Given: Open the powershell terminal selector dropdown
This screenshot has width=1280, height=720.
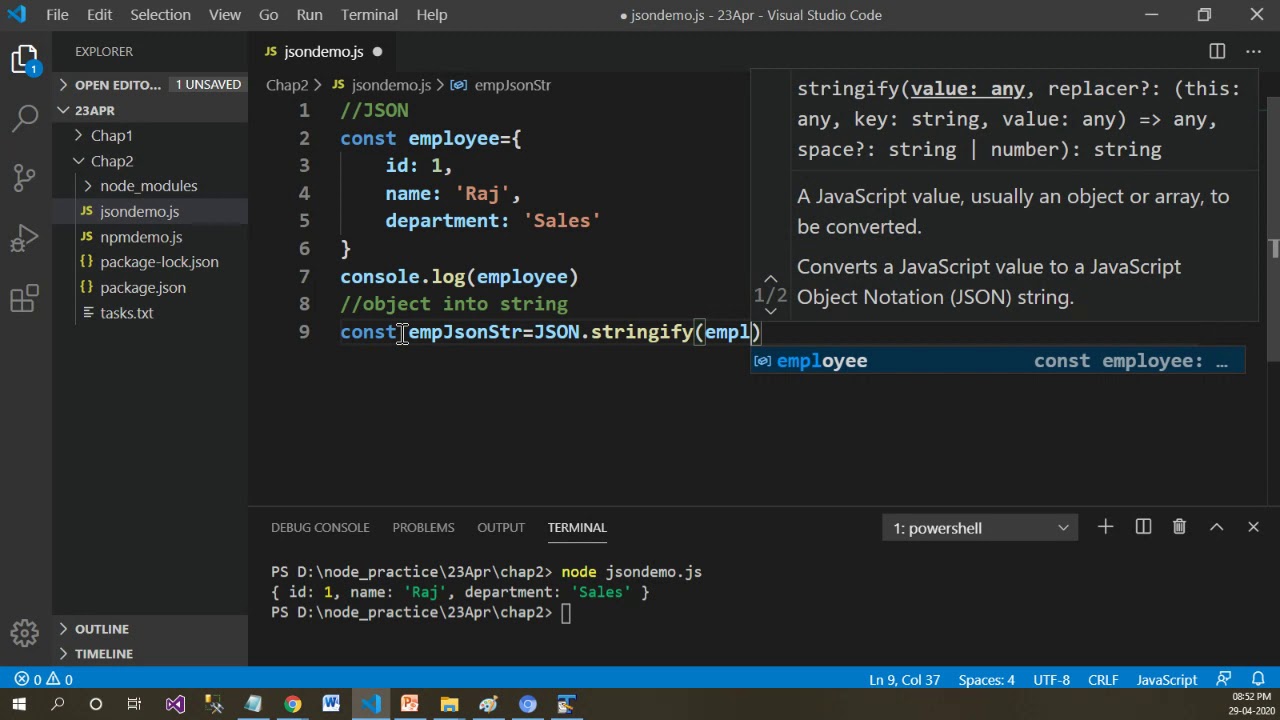Looking at the screenshot, I should click(x=980, y=528).
